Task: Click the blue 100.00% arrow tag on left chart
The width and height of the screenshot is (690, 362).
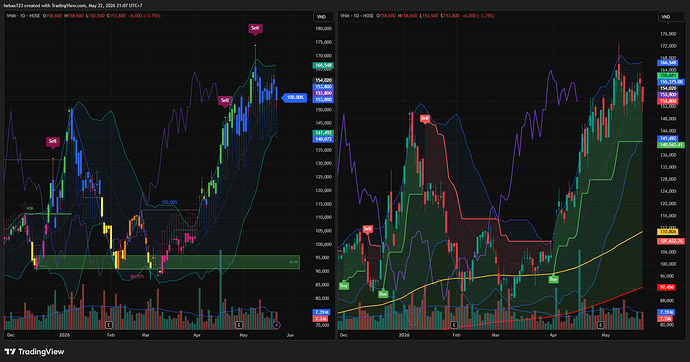Action: tap(294, 97)
